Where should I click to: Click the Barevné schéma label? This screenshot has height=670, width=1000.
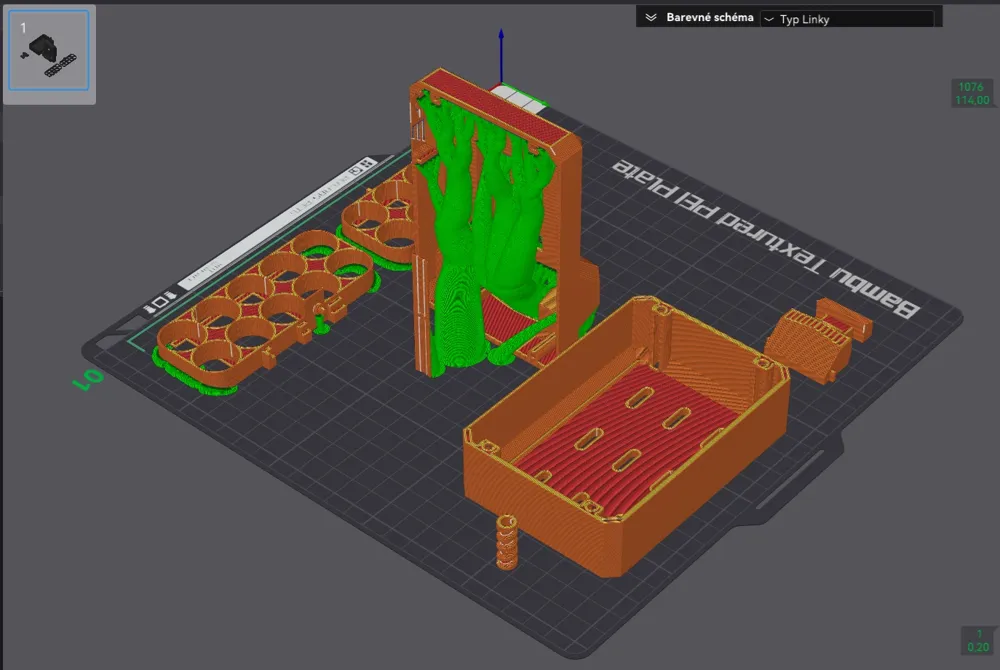click(x=709, y=18)
